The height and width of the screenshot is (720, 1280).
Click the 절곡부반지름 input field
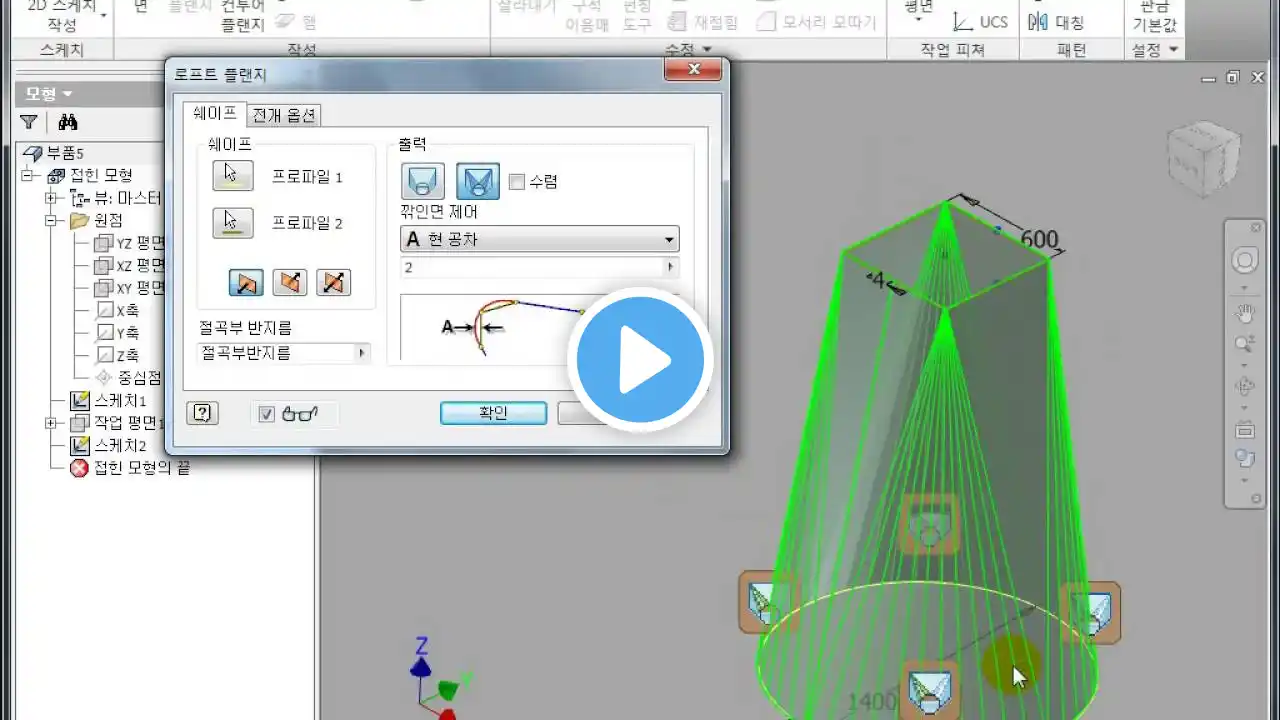tap(276, 353)
